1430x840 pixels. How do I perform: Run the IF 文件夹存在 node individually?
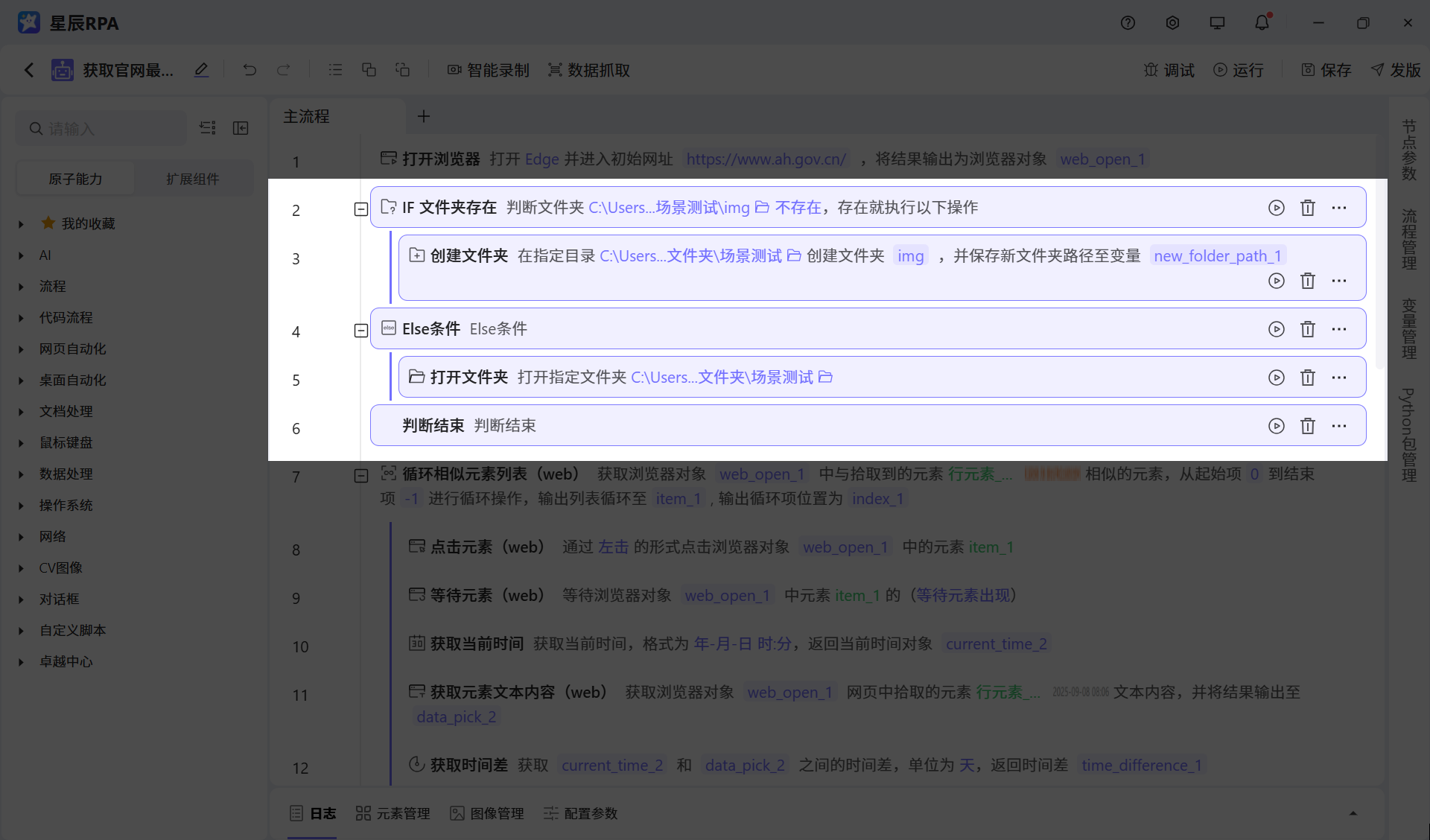1276,208
